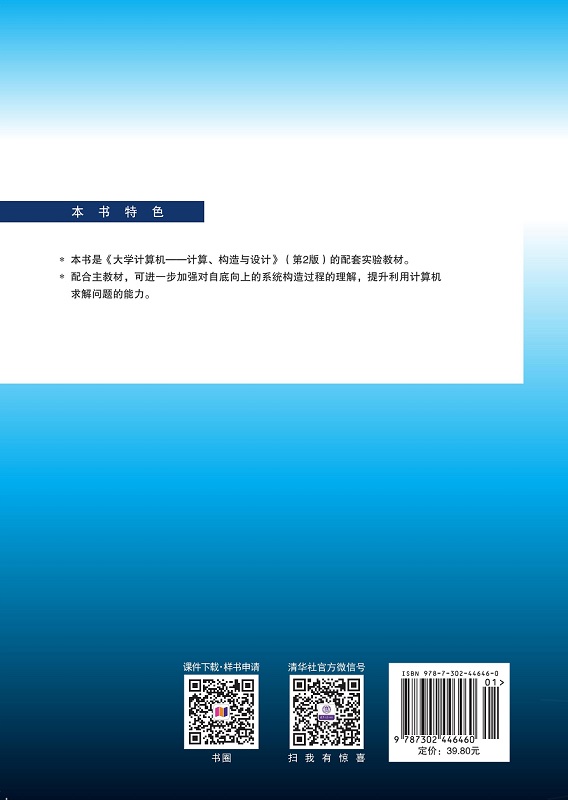The width and height of the screenshot is (568, 800).
Task: Click the first bullet asterisk marker
Action: tap(62, 260)
